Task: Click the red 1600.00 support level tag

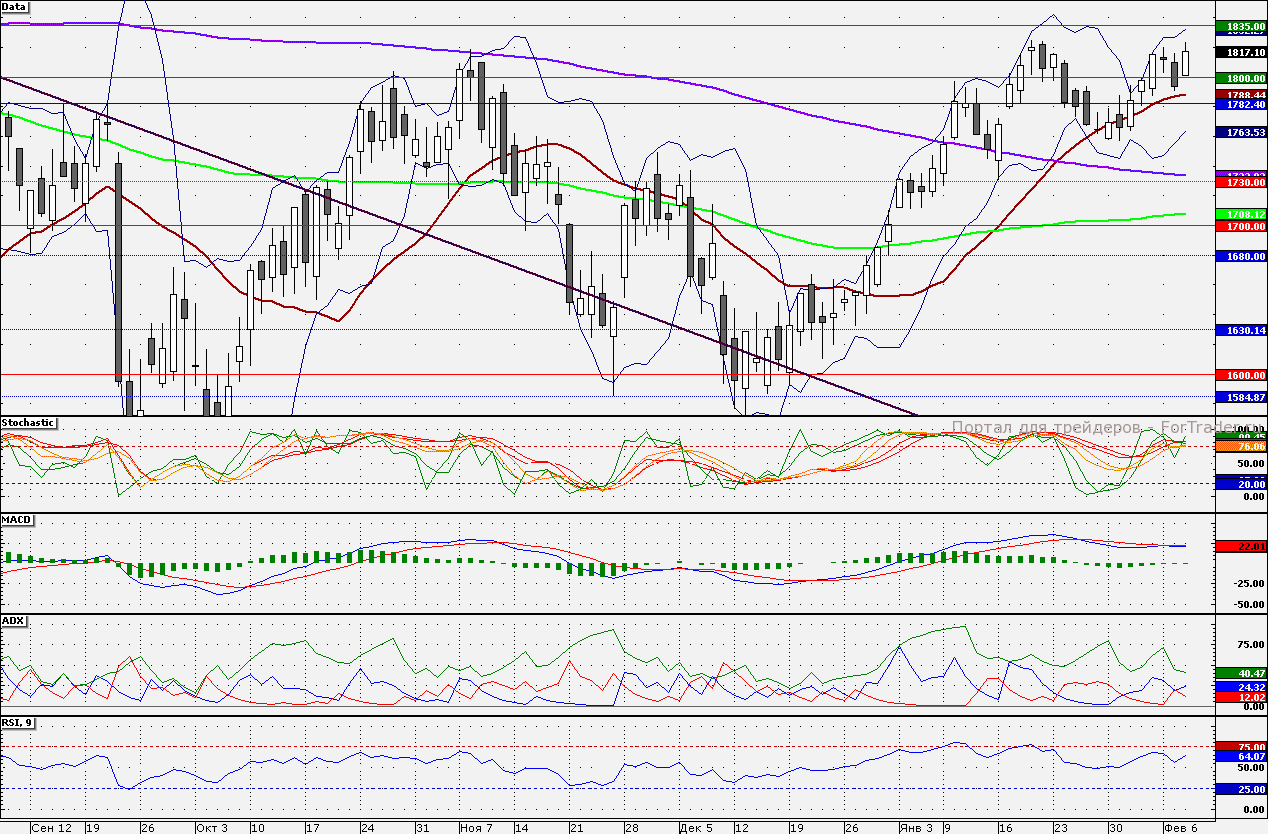Action: tap(1240, 375)
